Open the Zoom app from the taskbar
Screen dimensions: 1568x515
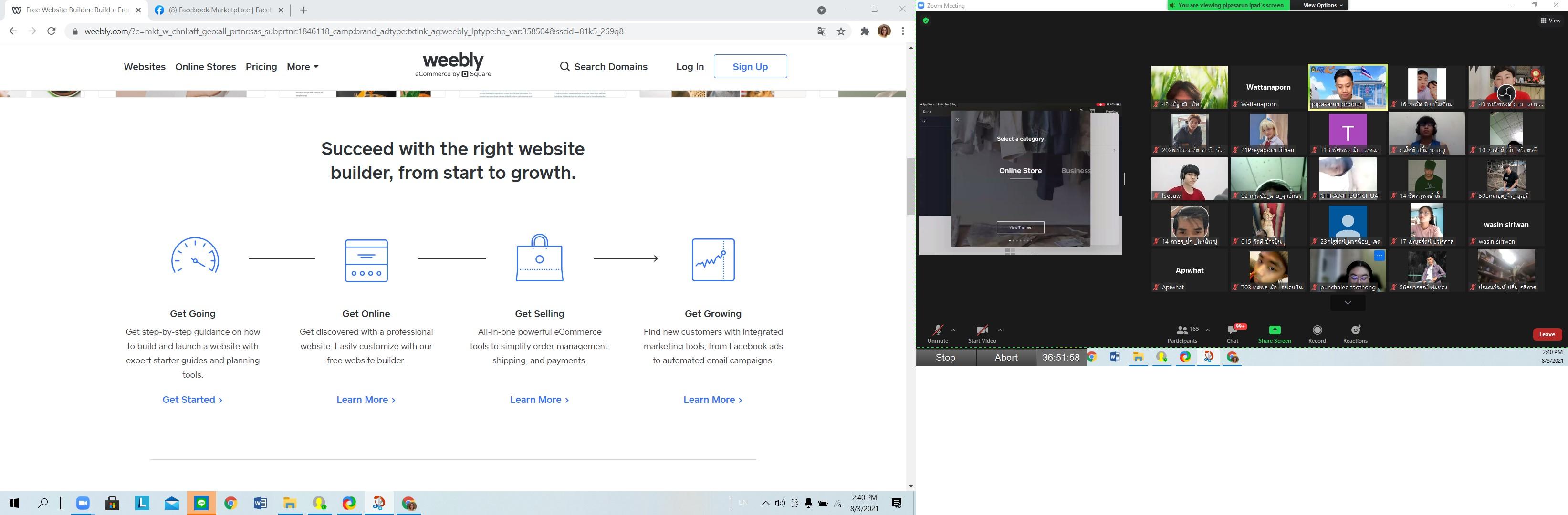coord(83,503)
